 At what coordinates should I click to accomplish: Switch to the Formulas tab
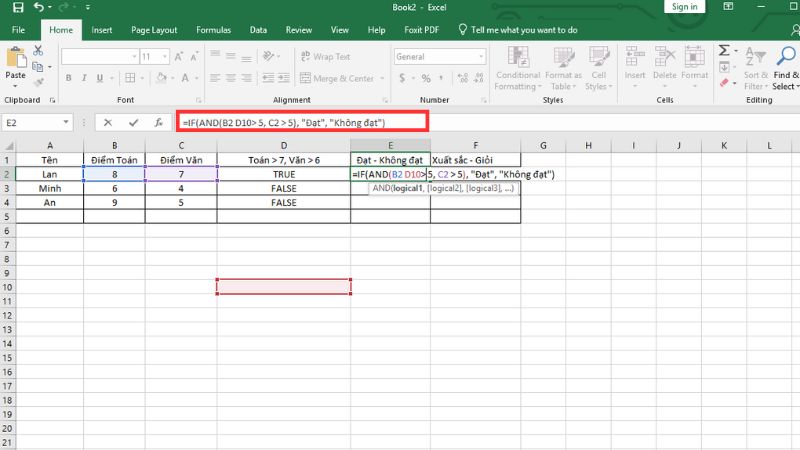pyautogui.click(x=212, y=30)
